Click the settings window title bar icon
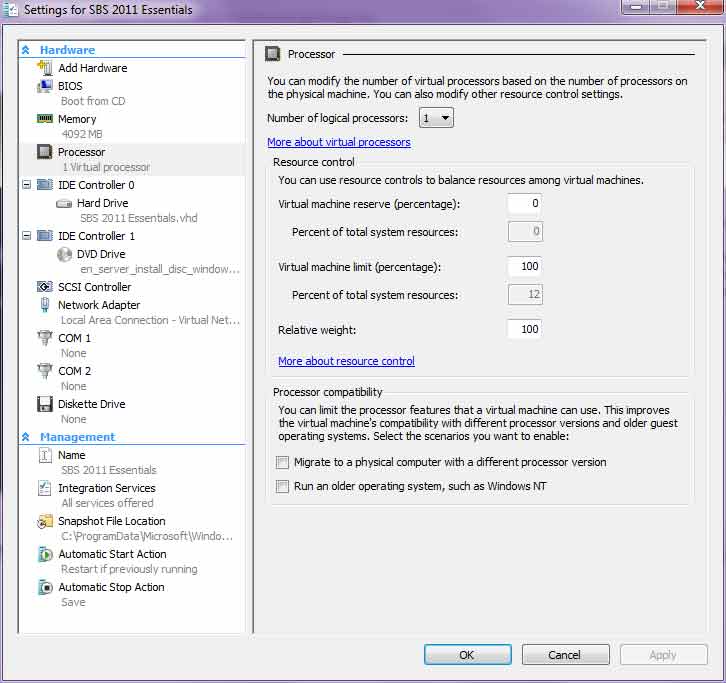The height and width of the screenshot is (683, 726). (x=11, y=10)
